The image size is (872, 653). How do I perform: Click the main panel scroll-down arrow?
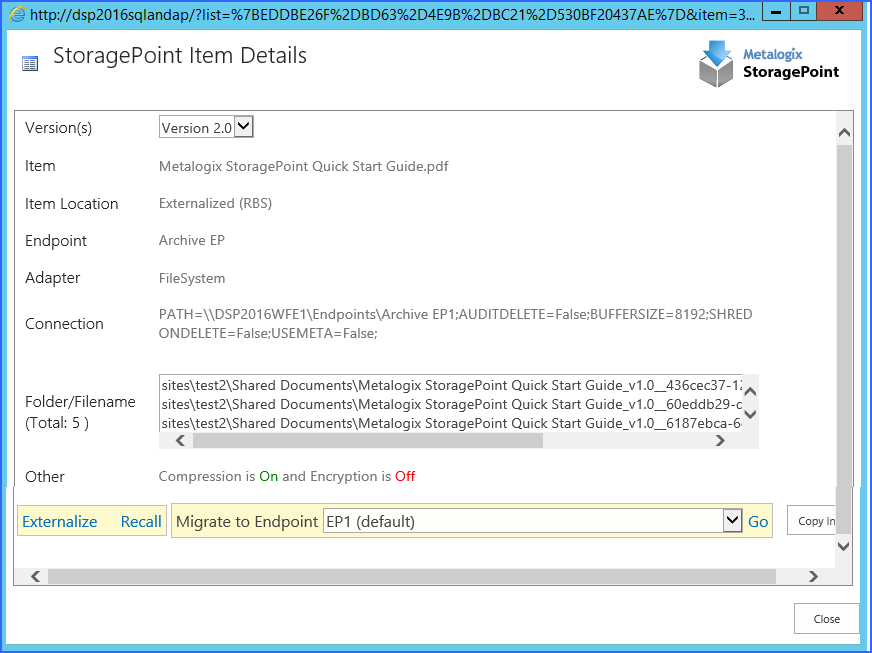pos(844,546)
